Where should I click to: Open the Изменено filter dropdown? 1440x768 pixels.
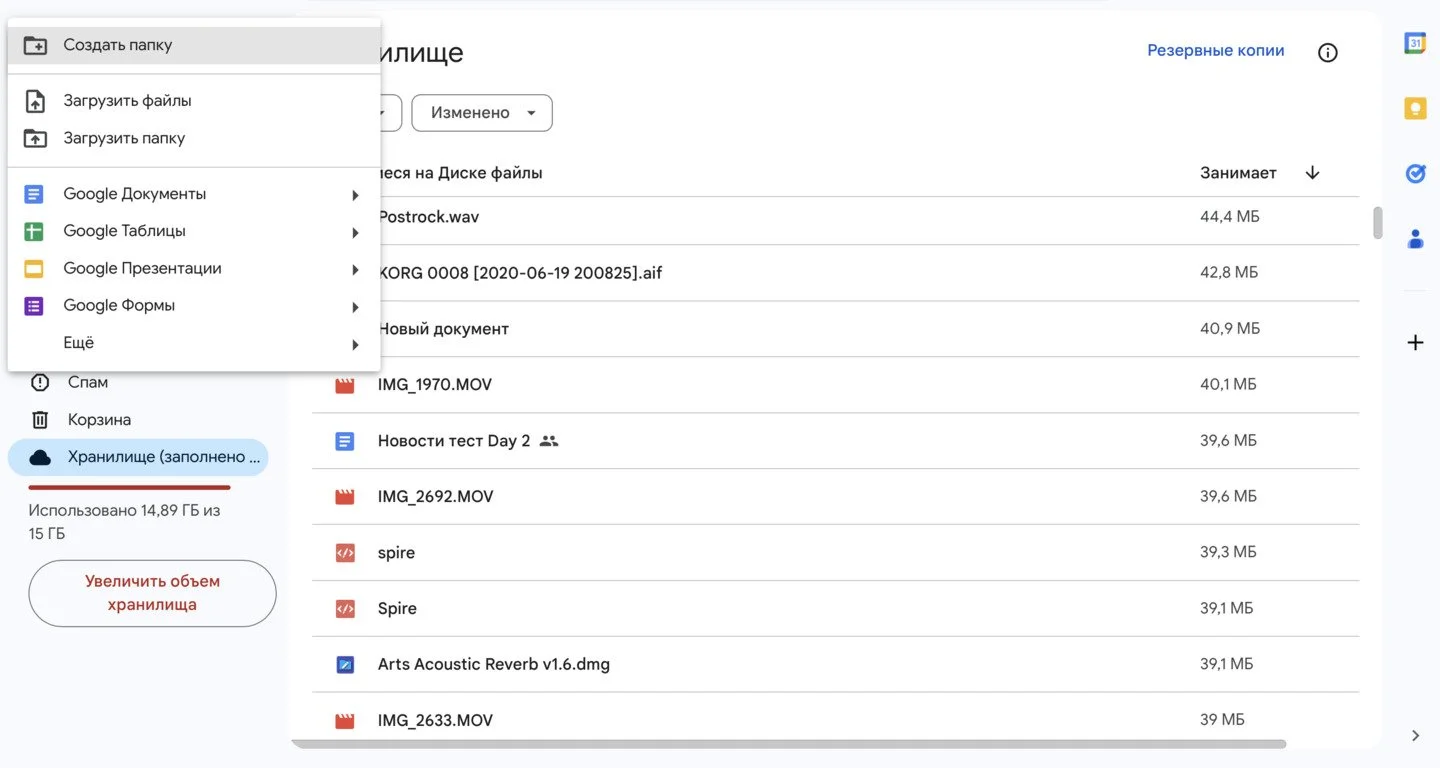[x=482, y=113]
